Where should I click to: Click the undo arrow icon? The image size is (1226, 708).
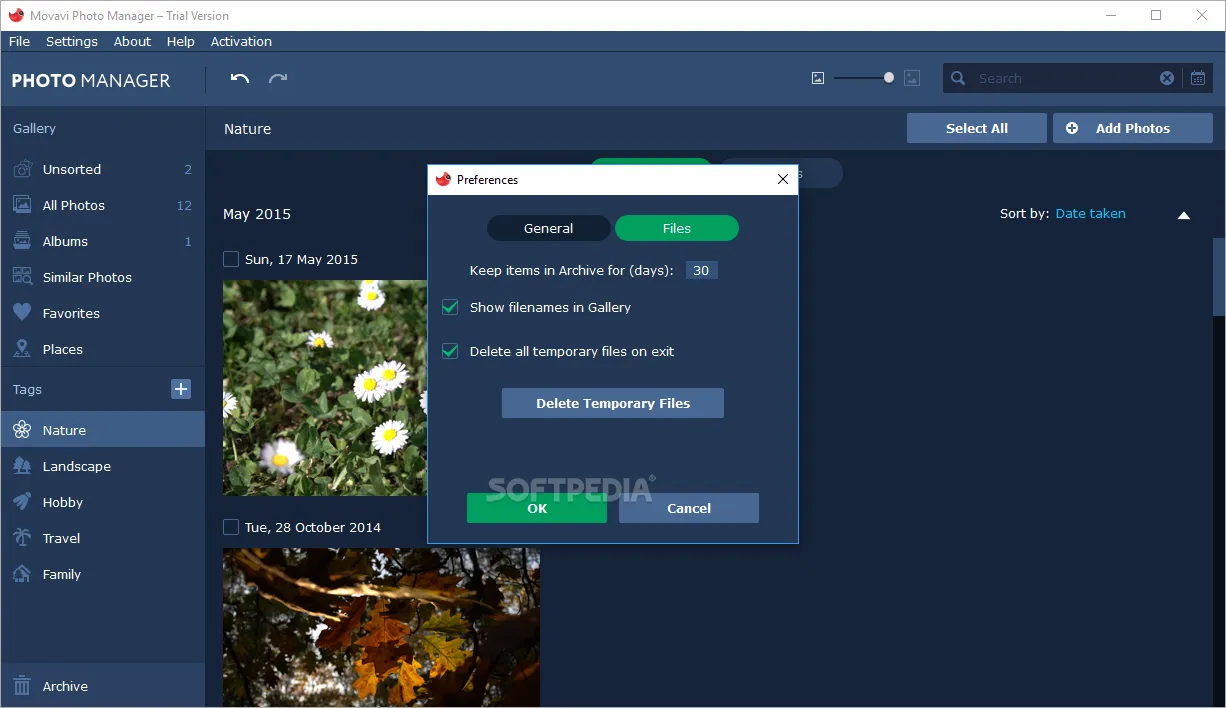pyautogui.click(x=240, y=78)
